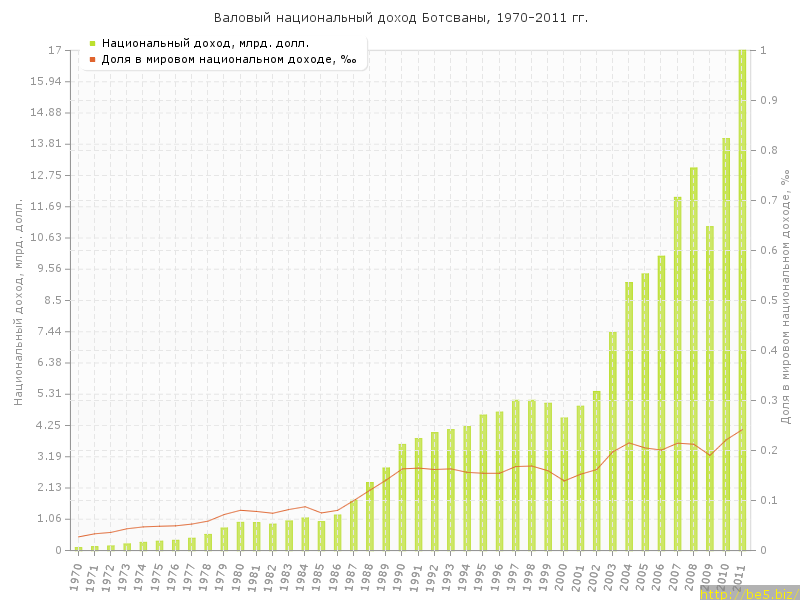The height and width of the screenshot is (600, 800).
Task: Click the bar for year 2004
Action: pos(629,415)
